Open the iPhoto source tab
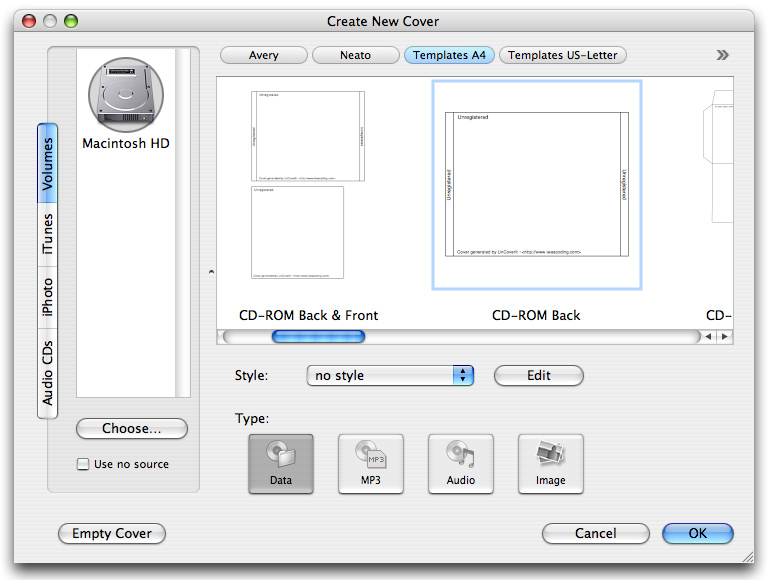 coord(47,298)
